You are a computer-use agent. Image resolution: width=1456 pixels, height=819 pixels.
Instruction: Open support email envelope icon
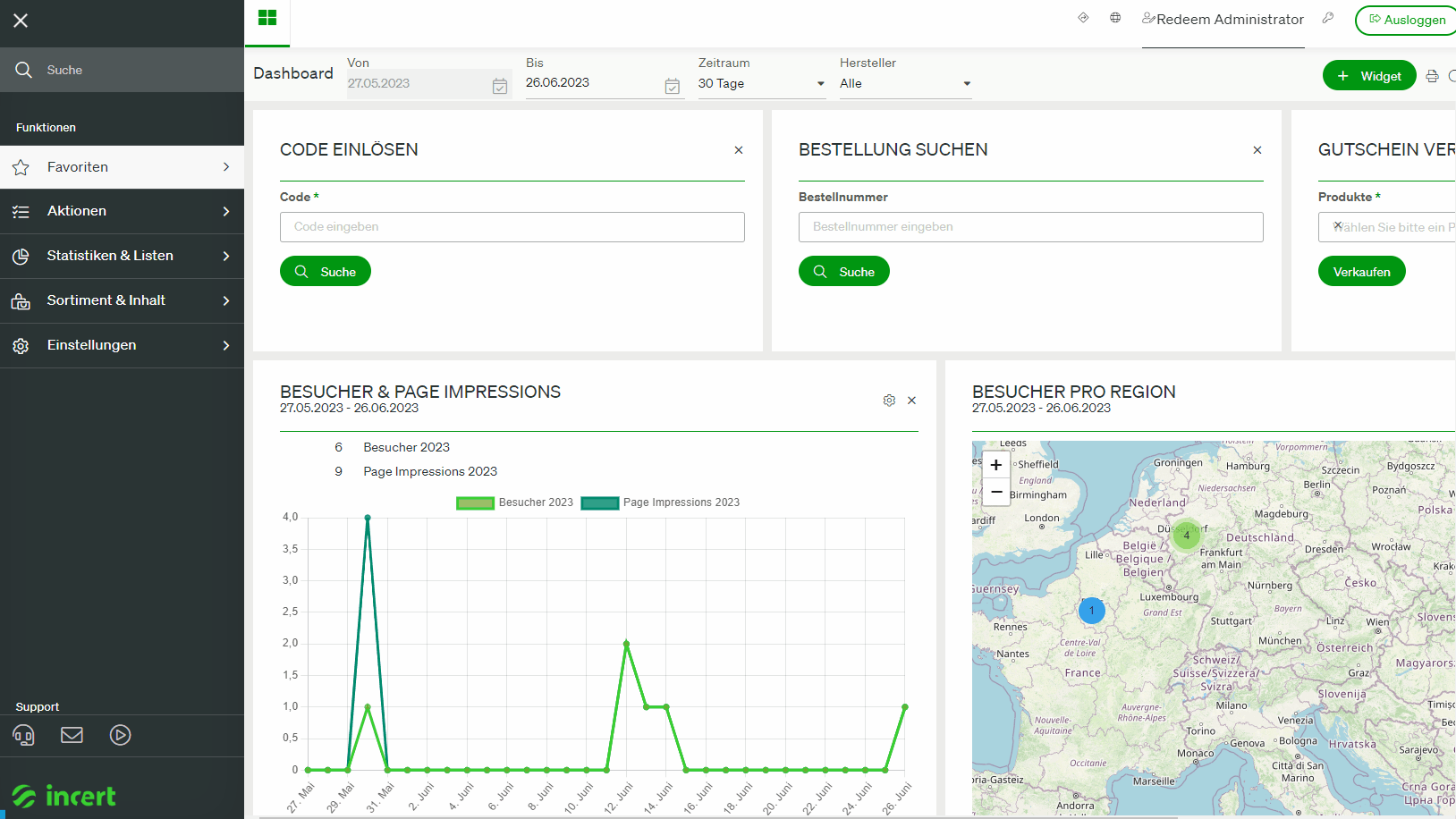click(x=72, y=735)
